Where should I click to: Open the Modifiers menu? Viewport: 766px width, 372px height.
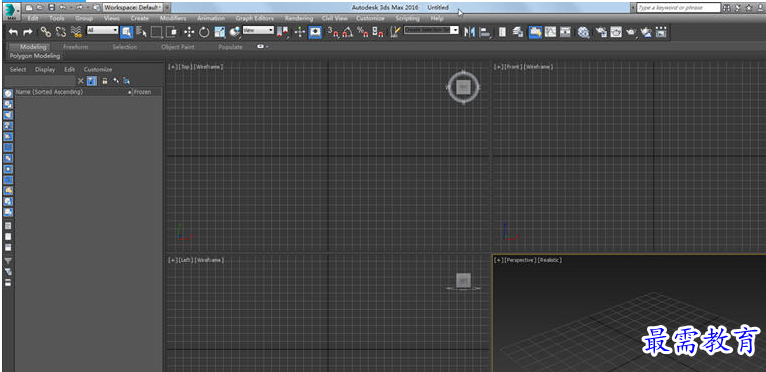click(173, 18)
